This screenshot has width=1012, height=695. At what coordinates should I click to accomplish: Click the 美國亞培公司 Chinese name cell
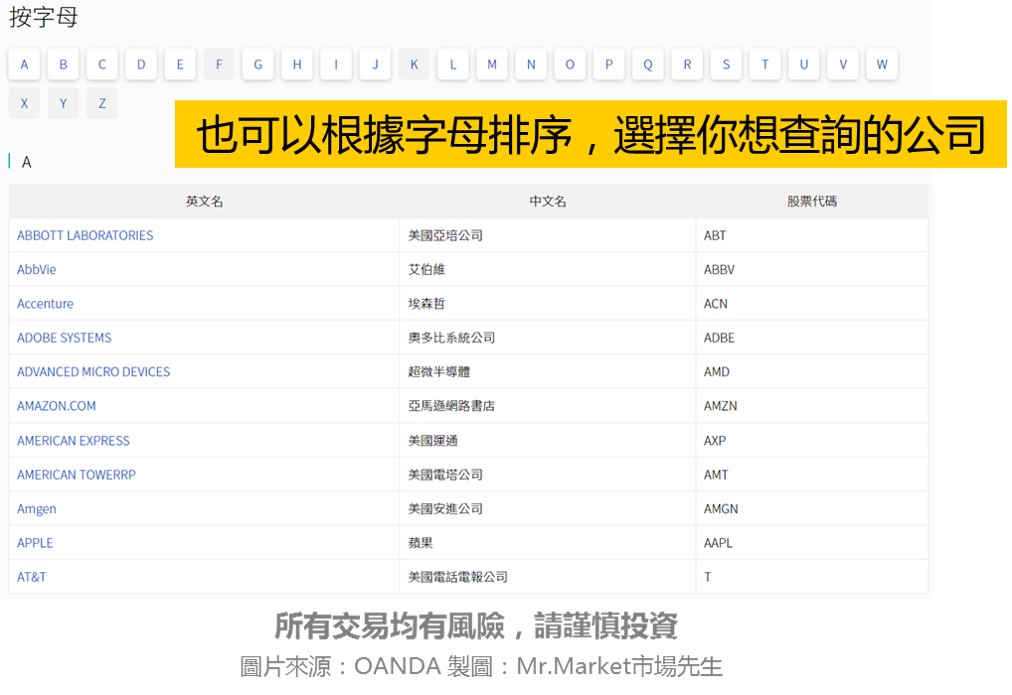(x=548, y=236)
